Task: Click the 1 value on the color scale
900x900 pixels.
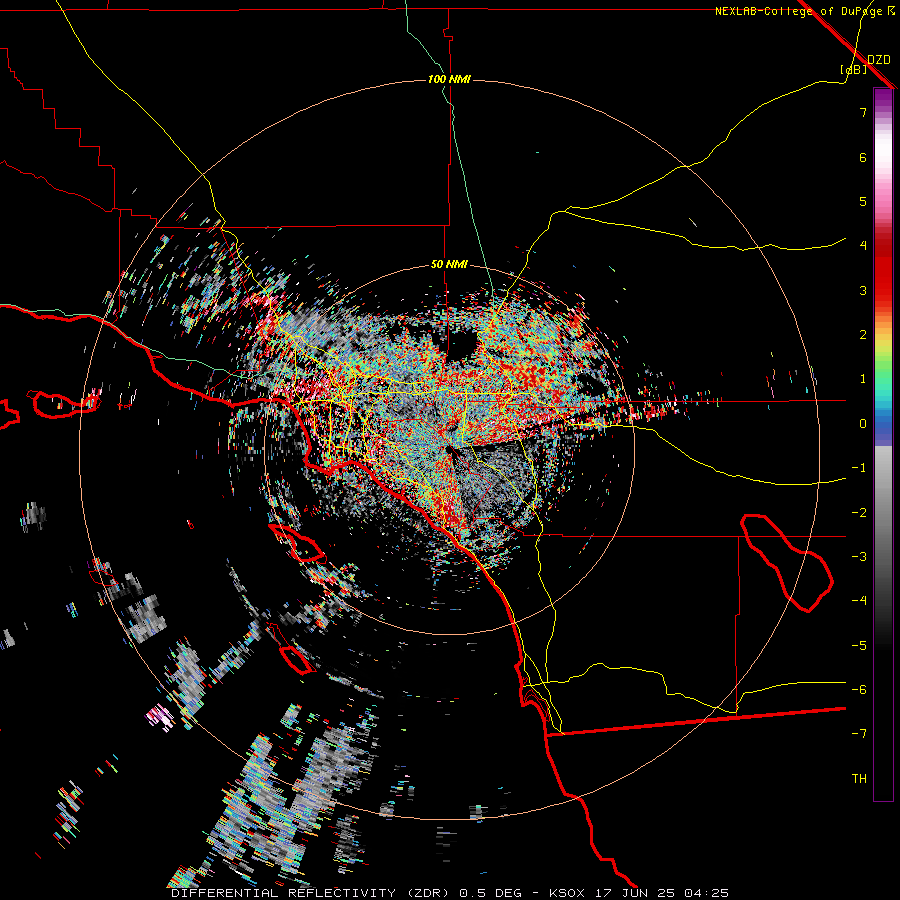Action: point(863,379)
